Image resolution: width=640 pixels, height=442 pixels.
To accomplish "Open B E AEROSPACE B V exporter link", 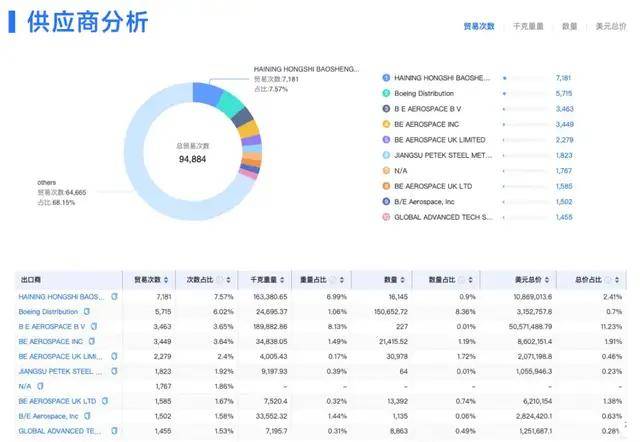I will (x=52, y=327).
